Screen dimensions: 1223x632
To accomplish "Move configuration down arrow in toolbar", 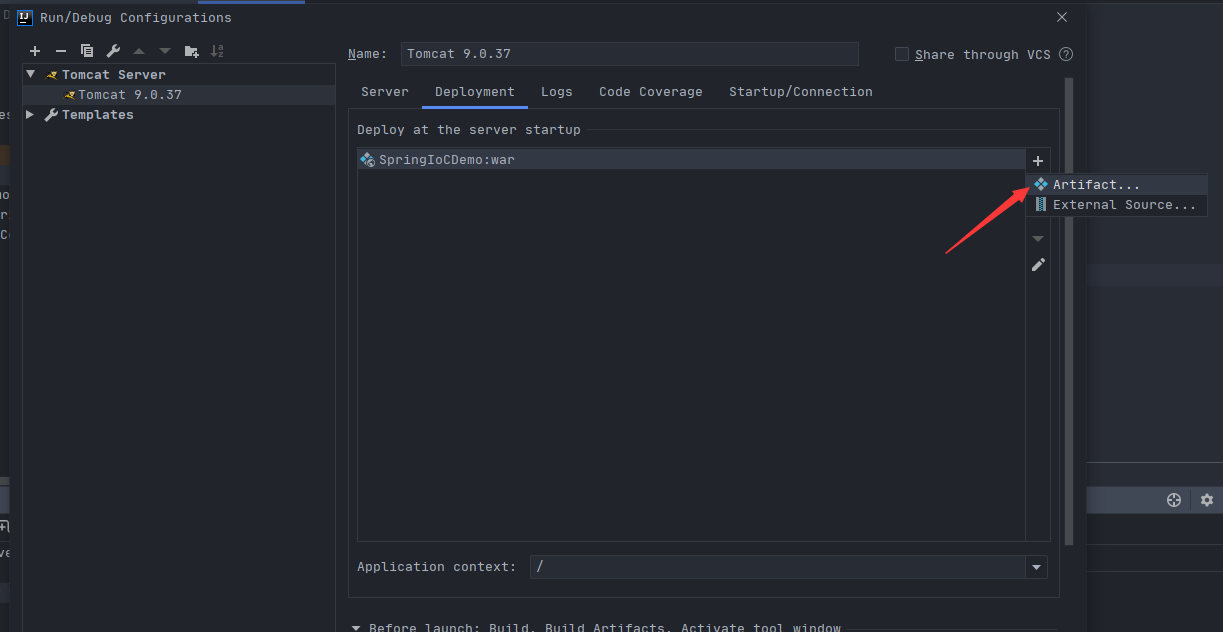I will coord(165,51).
